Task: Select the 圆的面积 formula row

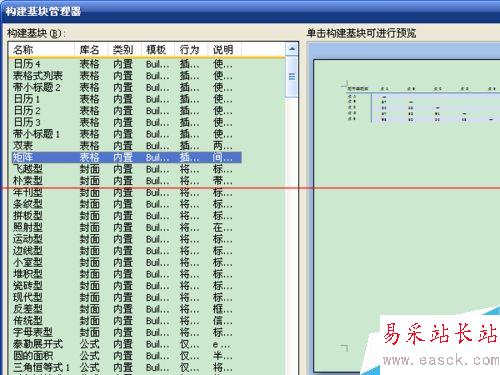Action: coord(126,355)
